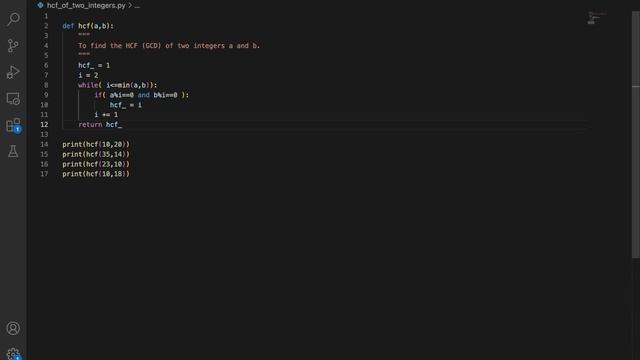The height and width of the screenshot is (360, 640).
Task: Click the 'i = 2' assignment line
Action: coord(88,75)
